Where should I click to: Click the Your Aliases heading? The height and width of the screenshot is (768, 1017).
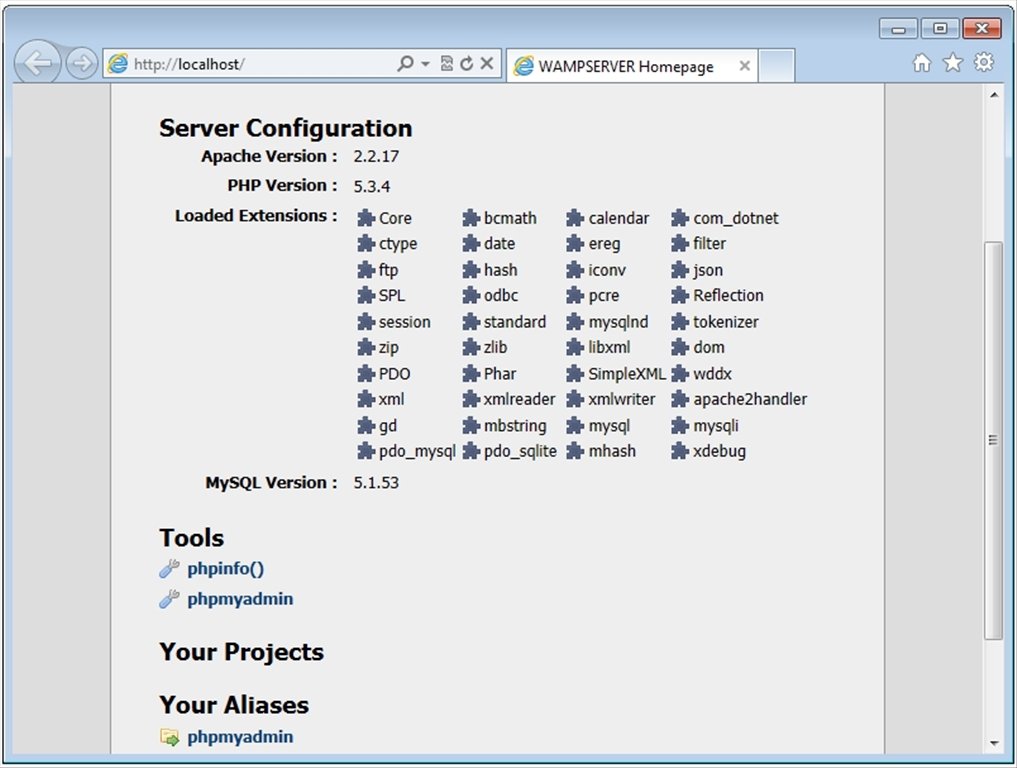[x=234, y=705]
